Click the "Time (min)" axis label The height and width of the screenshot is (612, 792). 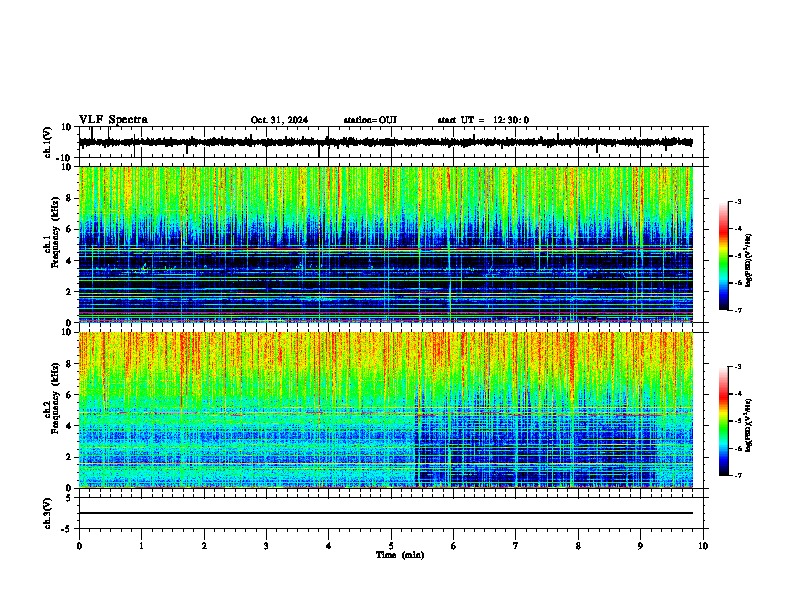[x=400, y=555]
